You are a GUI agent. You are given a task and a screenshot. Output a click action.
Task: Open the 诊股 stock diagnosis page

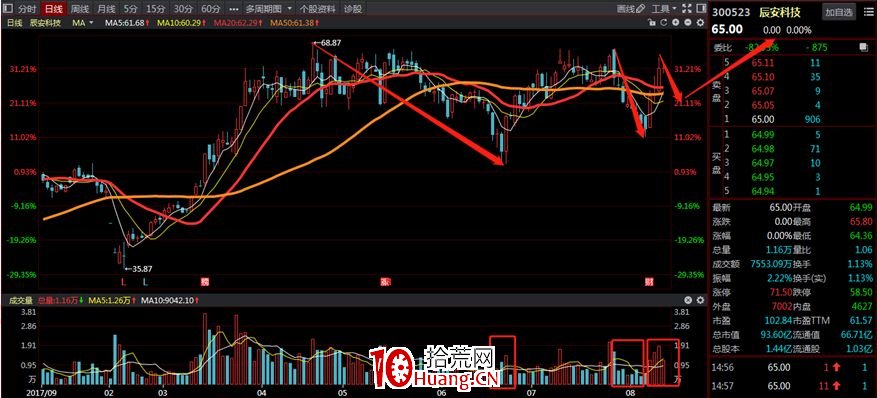[x=352, y=9]
